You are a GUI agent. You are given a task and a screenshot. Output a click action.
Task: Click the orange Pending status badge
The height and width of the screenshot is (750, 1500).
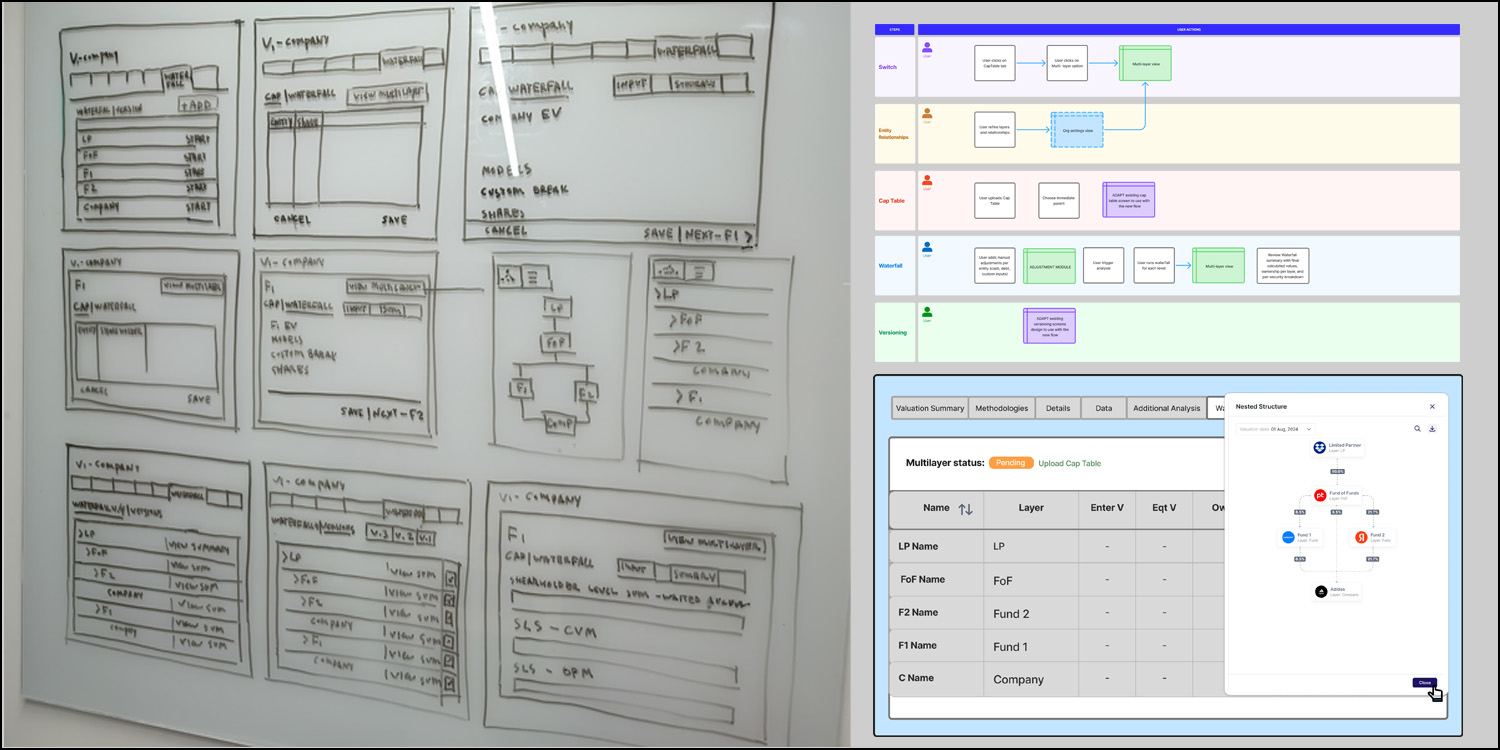point(1010,463)
